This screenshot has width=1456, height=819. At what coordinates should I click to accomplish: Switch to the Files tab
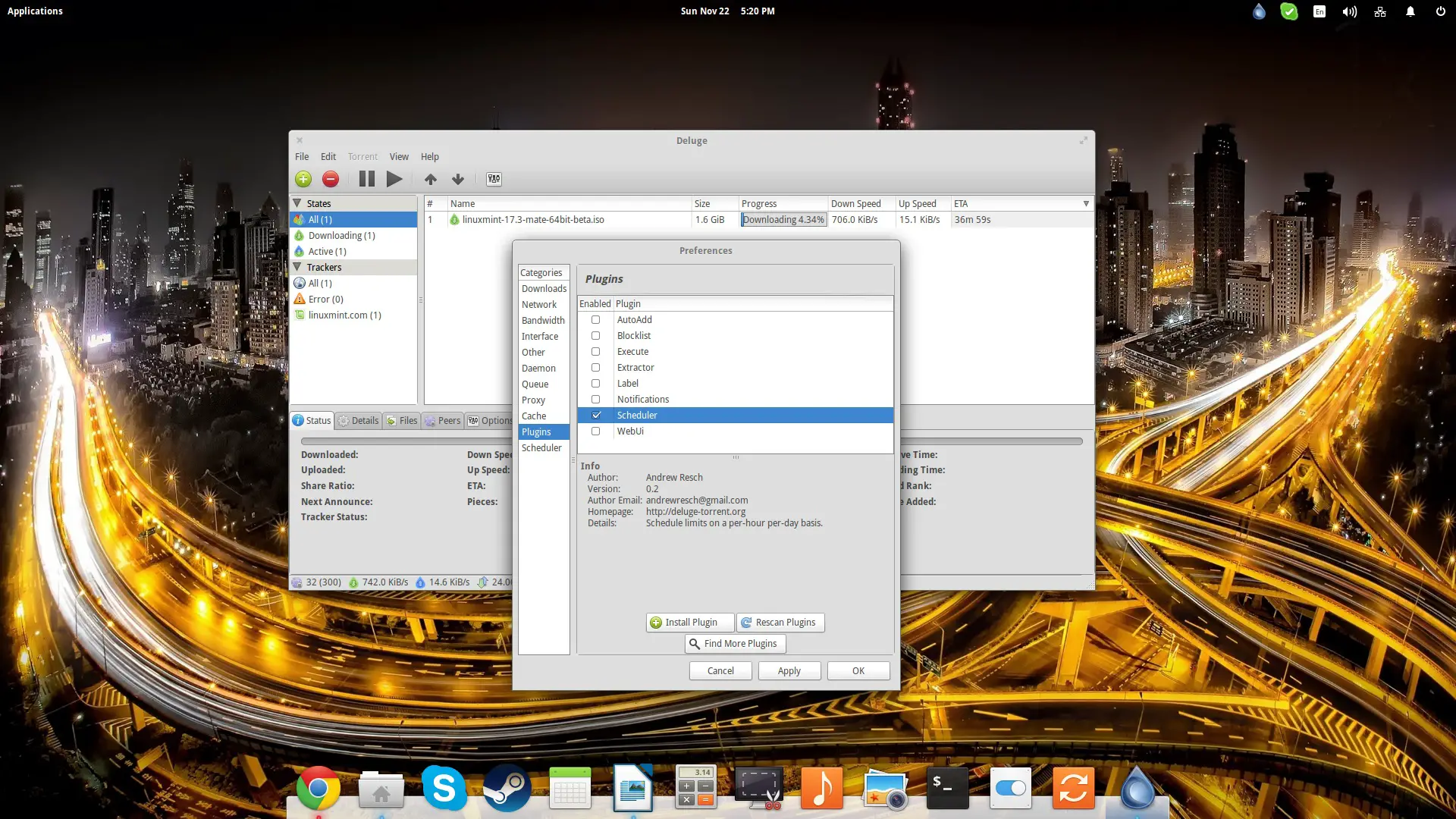coord(402,420)
